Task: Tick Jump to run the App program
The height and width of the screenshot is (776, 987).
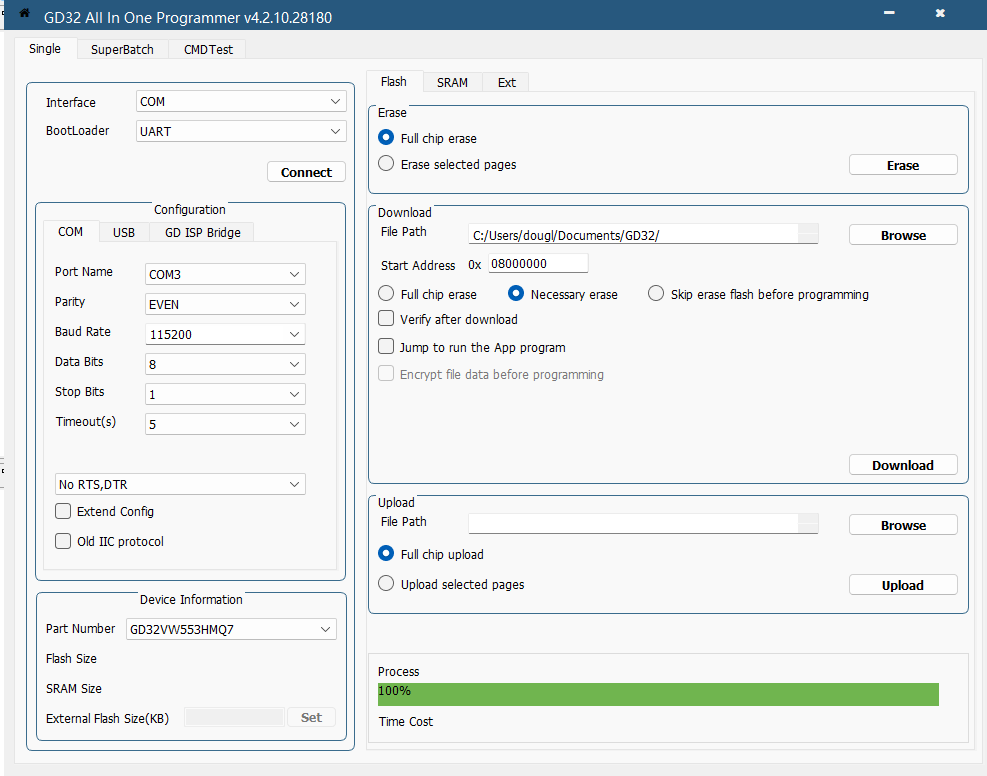Action: pyautogui.click(x=386, y=347)
